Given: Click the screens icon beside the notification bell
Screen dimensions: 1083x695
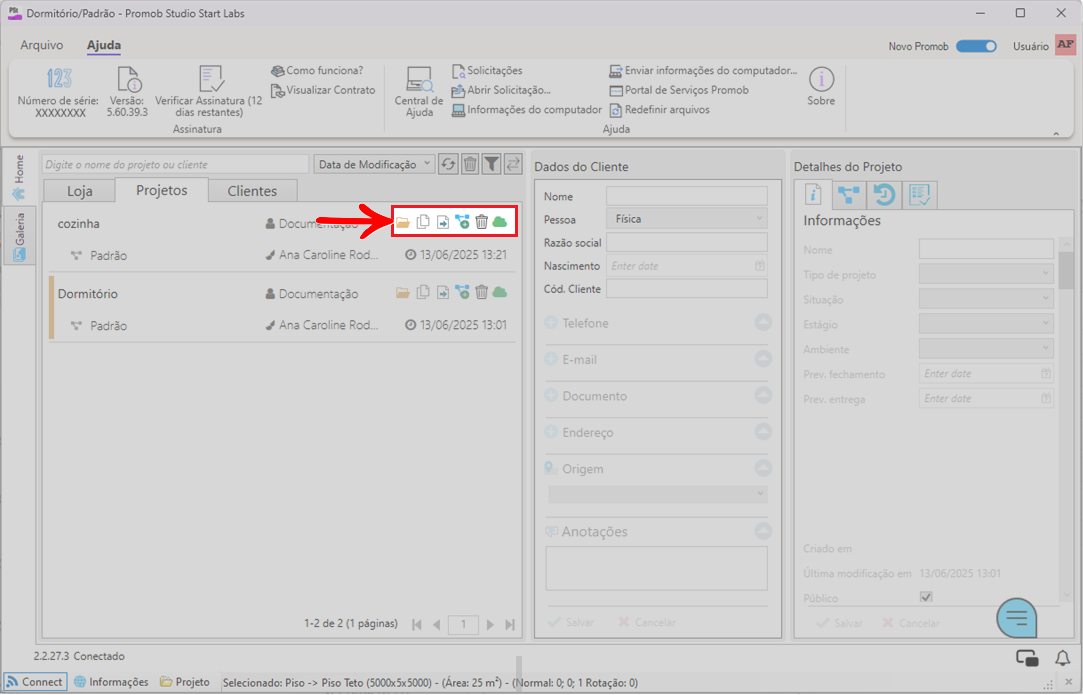Looking at the screenshot, I should coord(1027,658).
